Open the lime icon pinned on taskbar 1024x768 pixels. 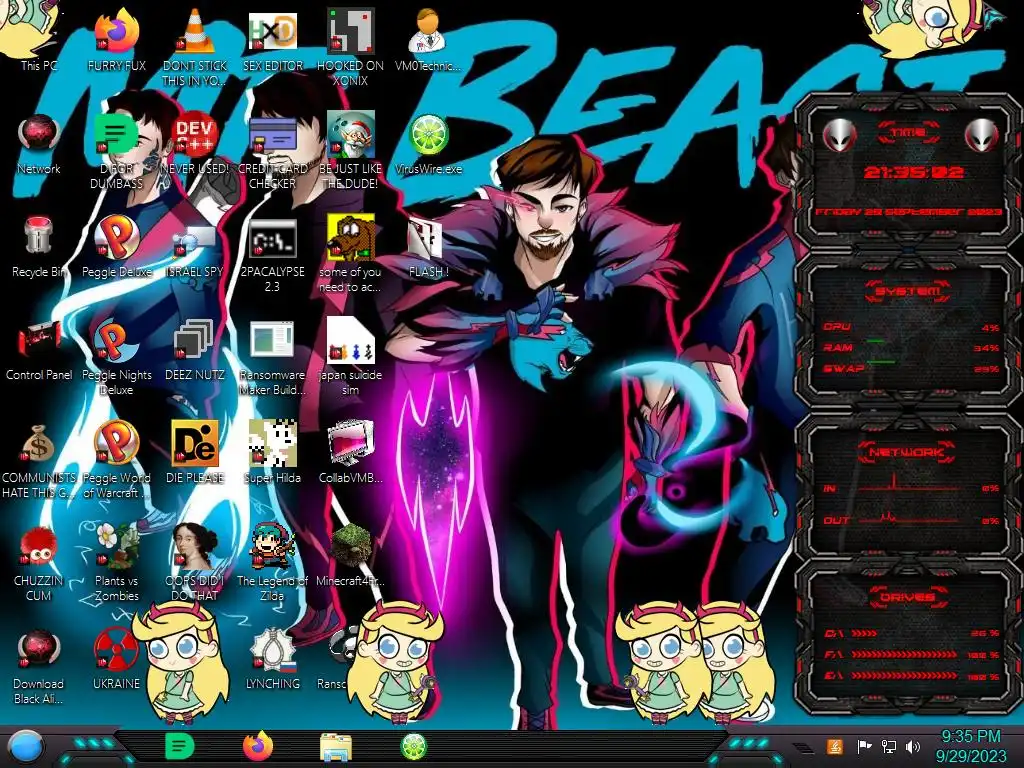[x=413, y=746]
